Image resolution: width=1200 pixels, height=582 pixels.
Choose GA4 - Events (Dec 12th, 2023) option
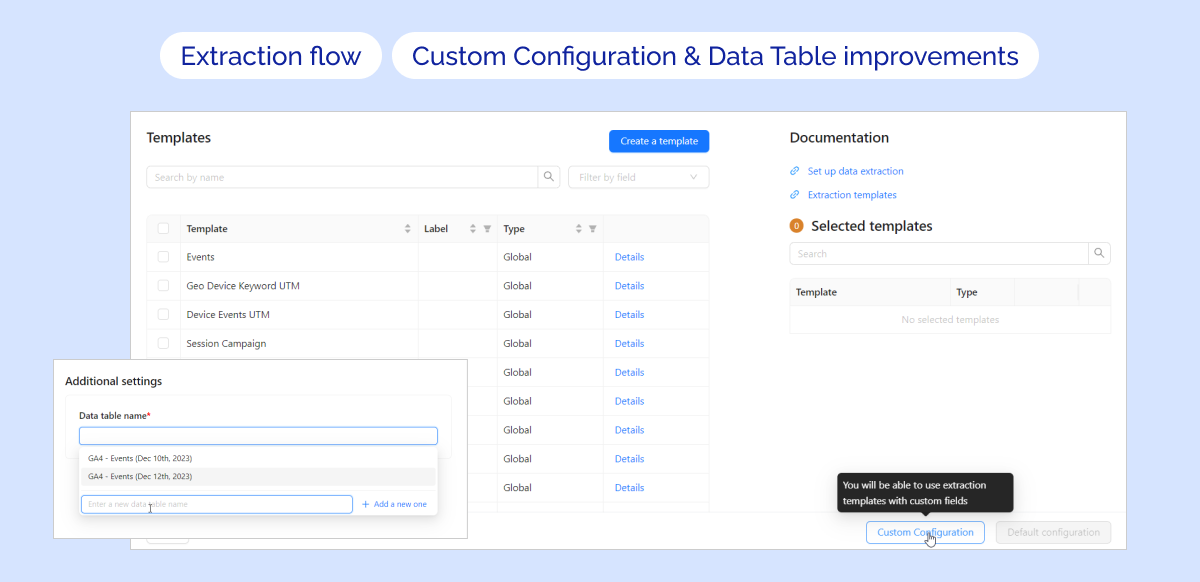pos(140,477)
